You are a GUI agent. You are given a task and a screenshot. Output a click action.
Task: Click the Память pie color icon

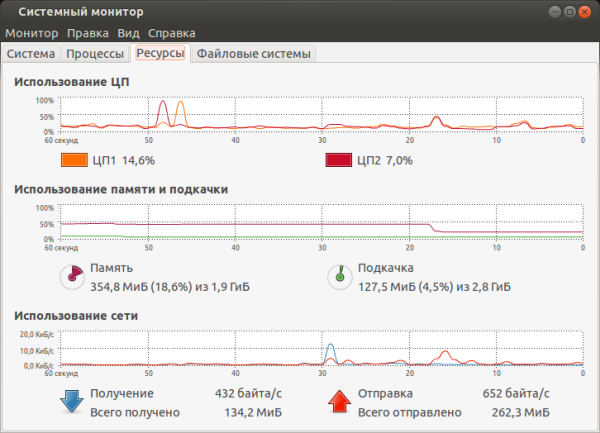click(72, 277)
